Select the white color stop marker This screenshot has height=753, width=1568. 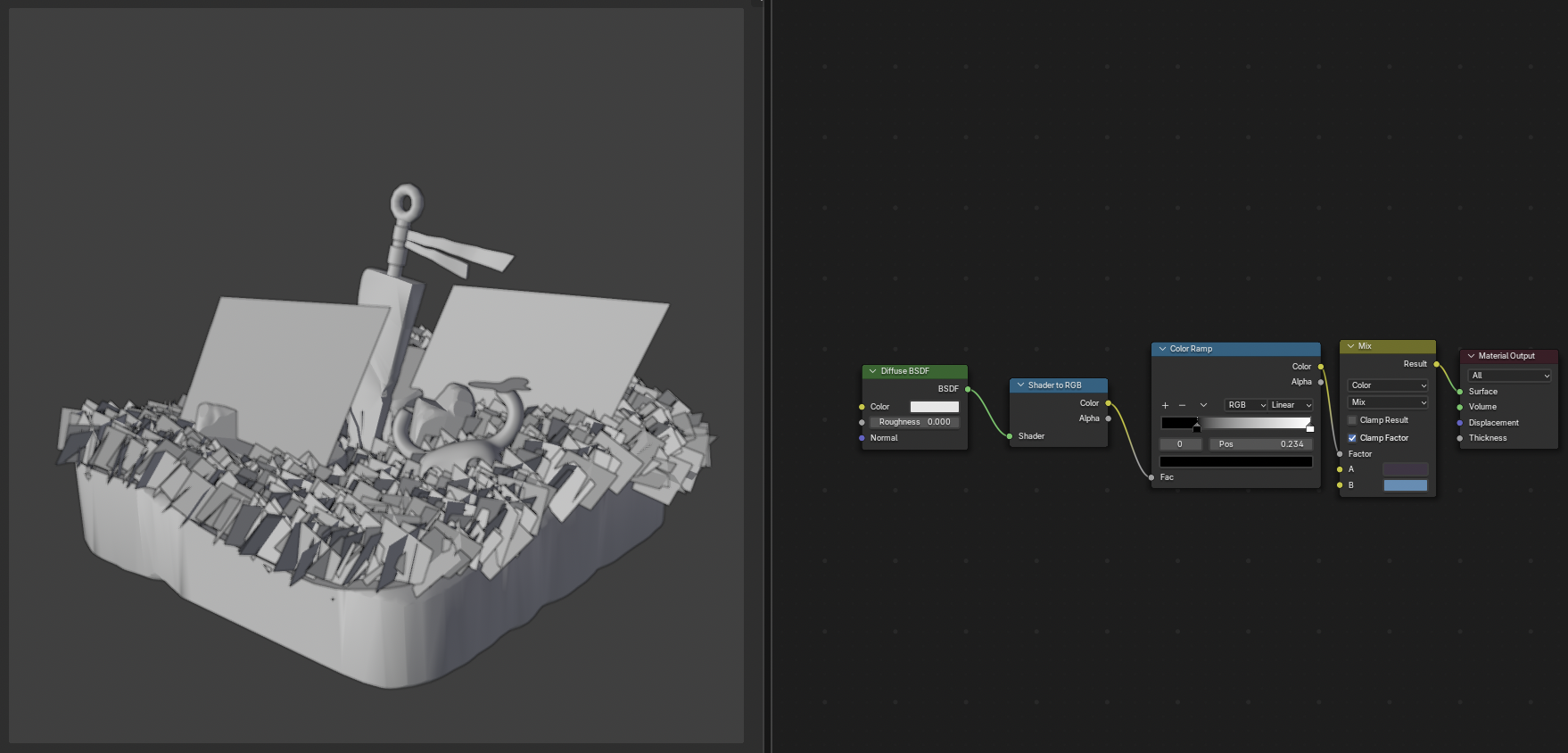tap(1309, 427)
